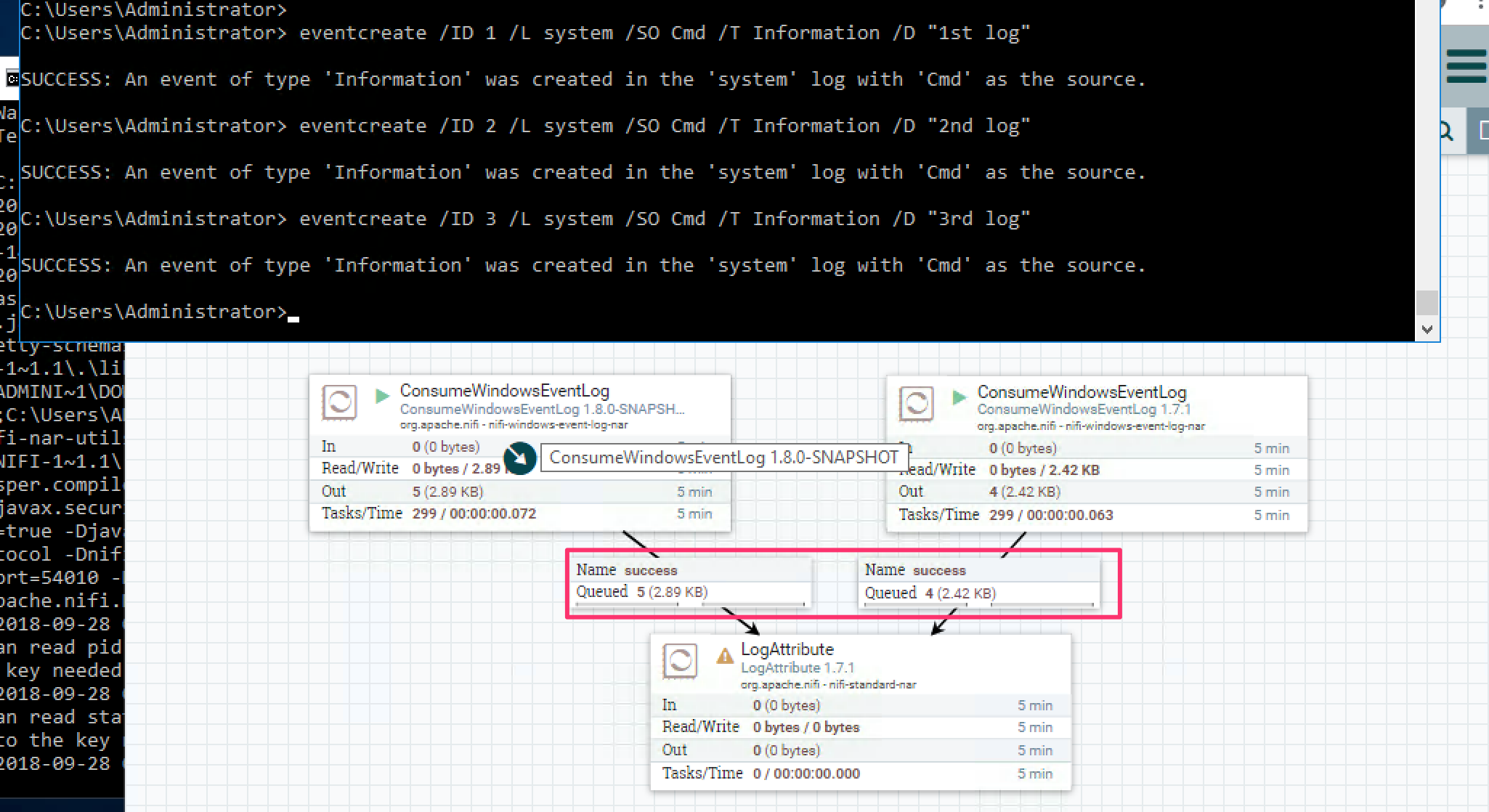Click running status arrow on left ConsumeWindowsEventLog
The image size is (1489, 812).
click(381, 396)
